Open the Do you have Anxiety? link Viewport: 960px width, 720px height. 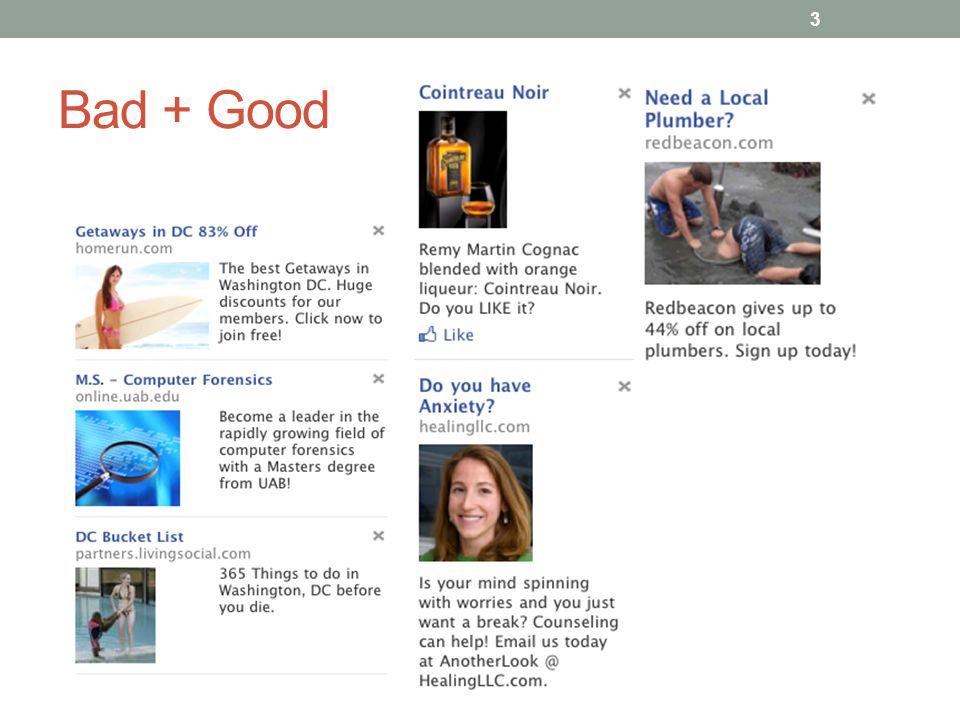(475, 396)
